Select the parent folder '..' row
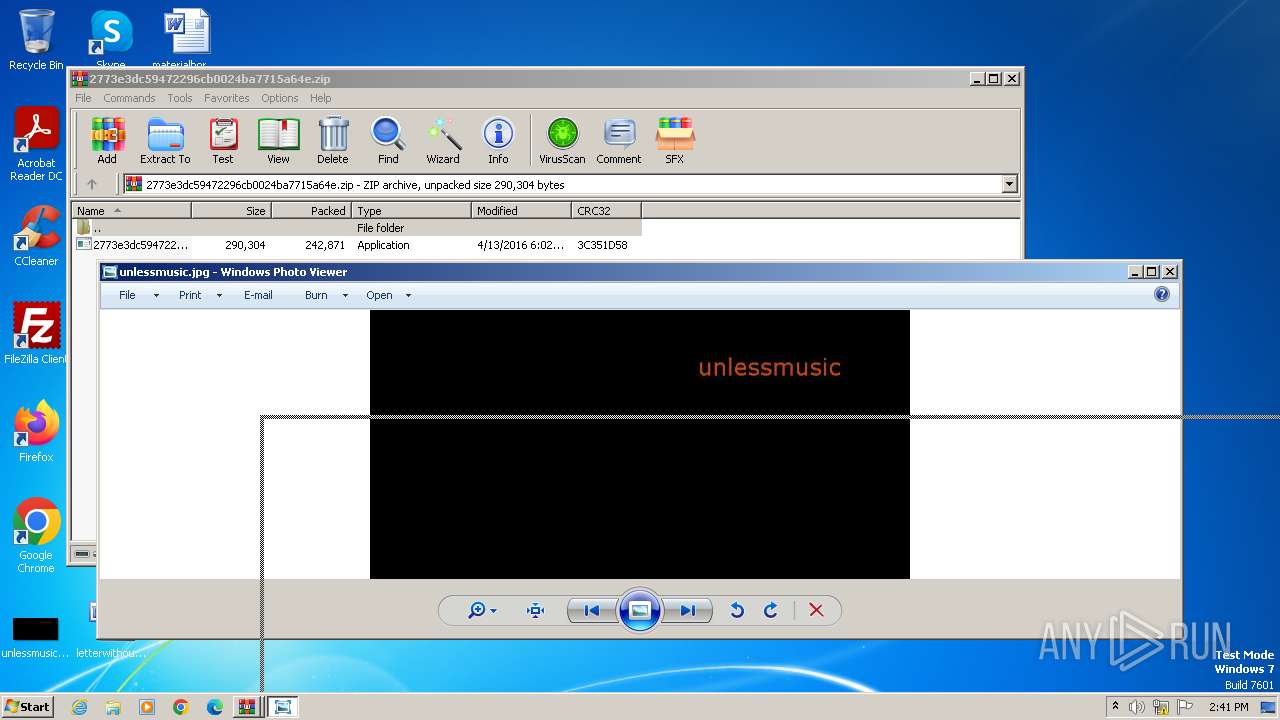This screenshot has height=720, width=1280. click(357, 228)
